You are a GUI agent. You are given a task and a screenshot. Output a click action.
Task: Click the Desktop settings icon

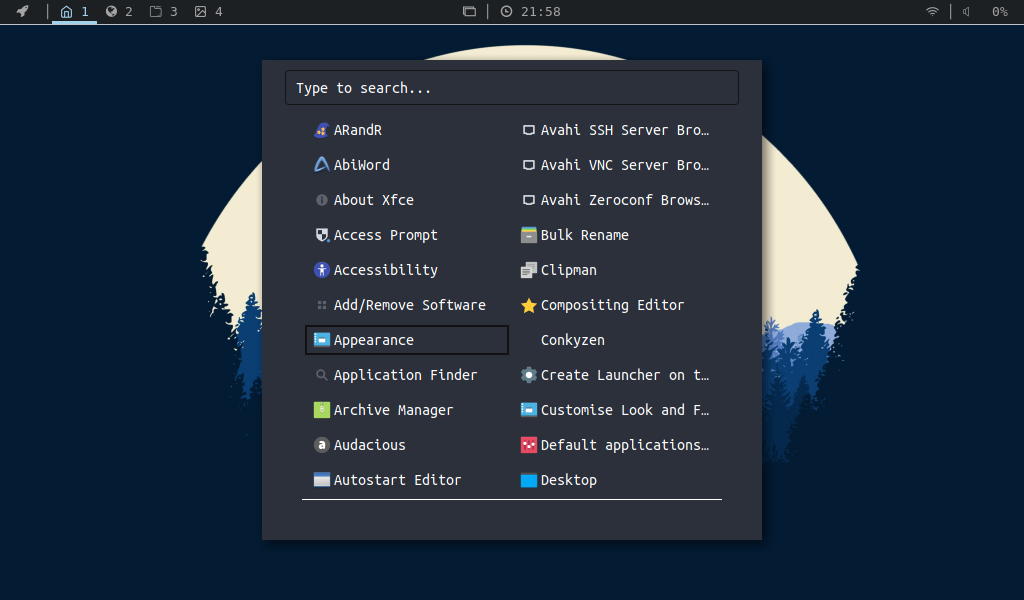tap(528, 480)
